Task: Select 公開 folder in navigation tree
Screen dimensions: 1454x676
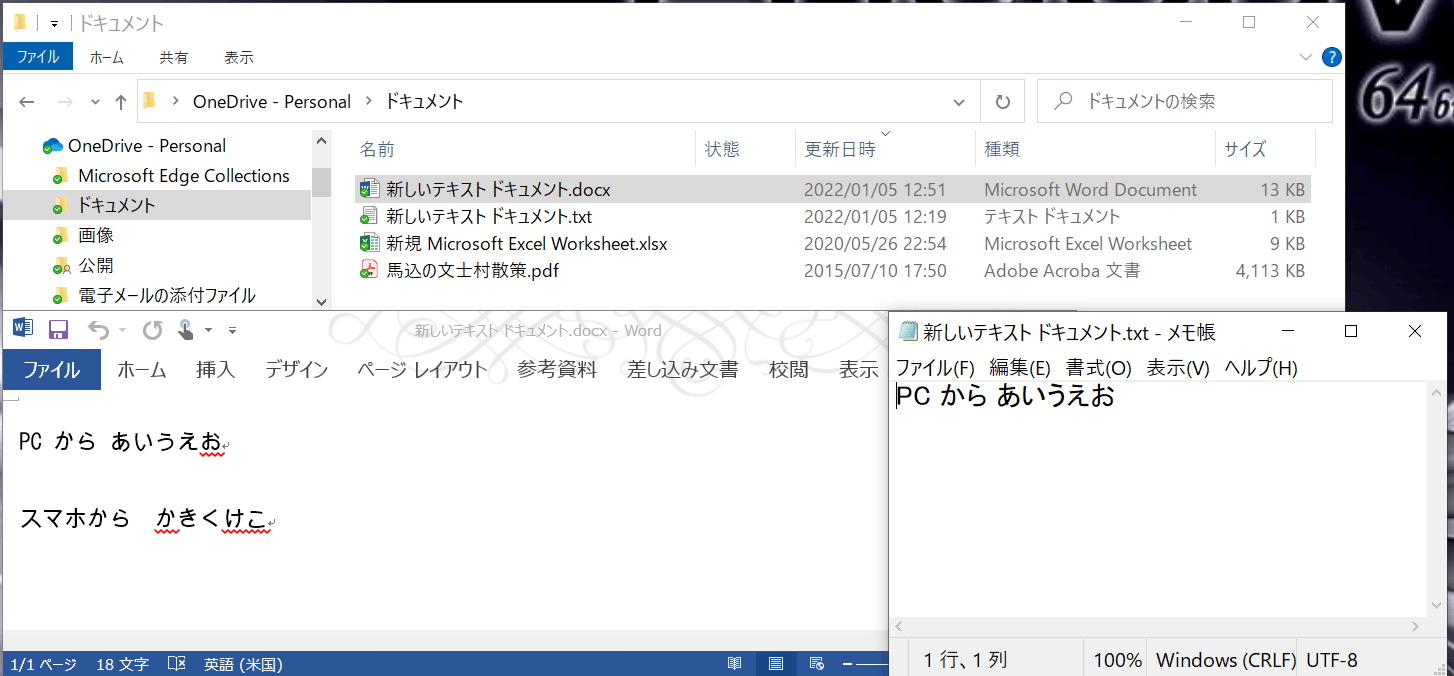Action: (x=96, y=266)
